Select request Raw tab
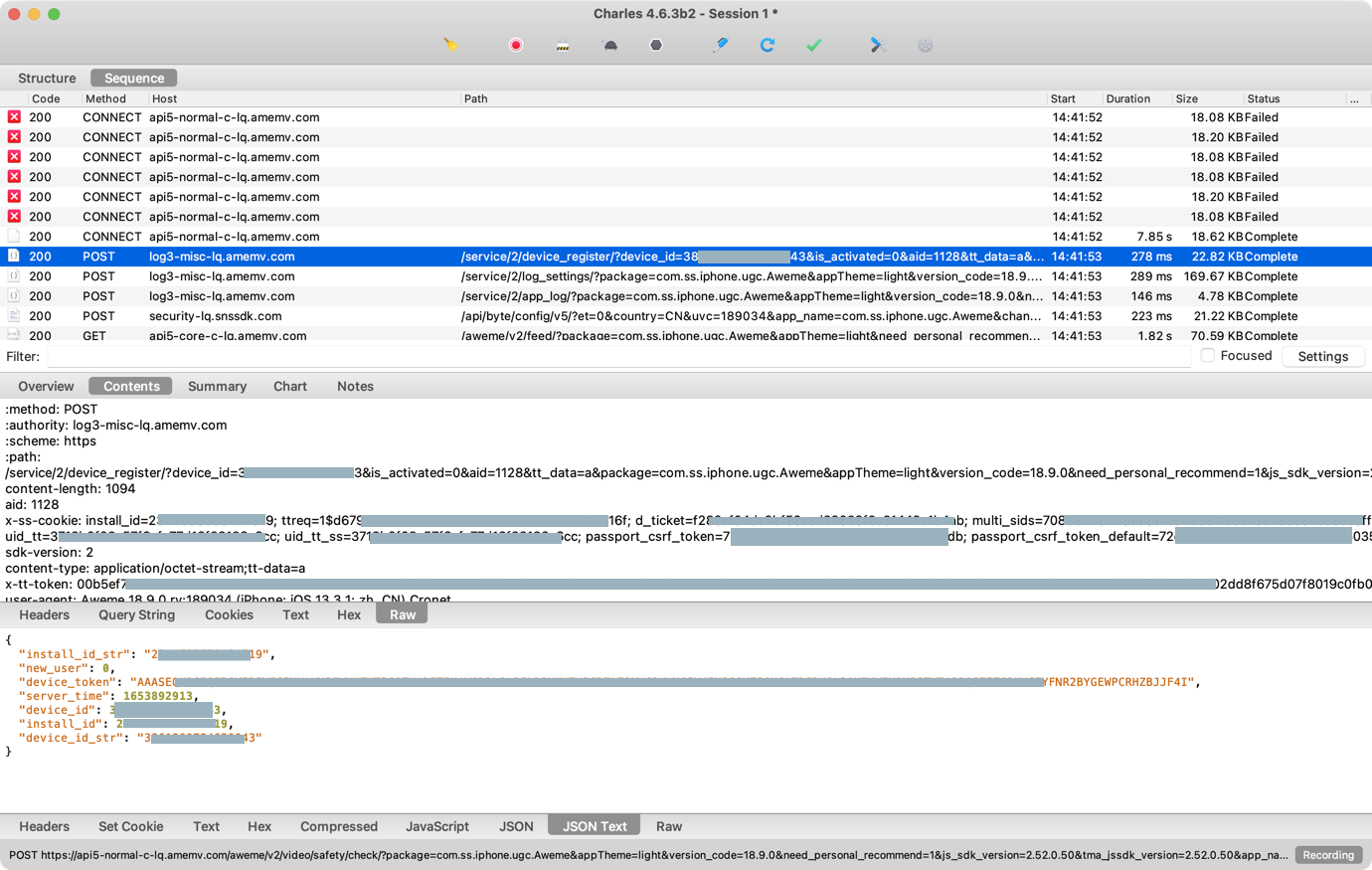 coord(403,614)
